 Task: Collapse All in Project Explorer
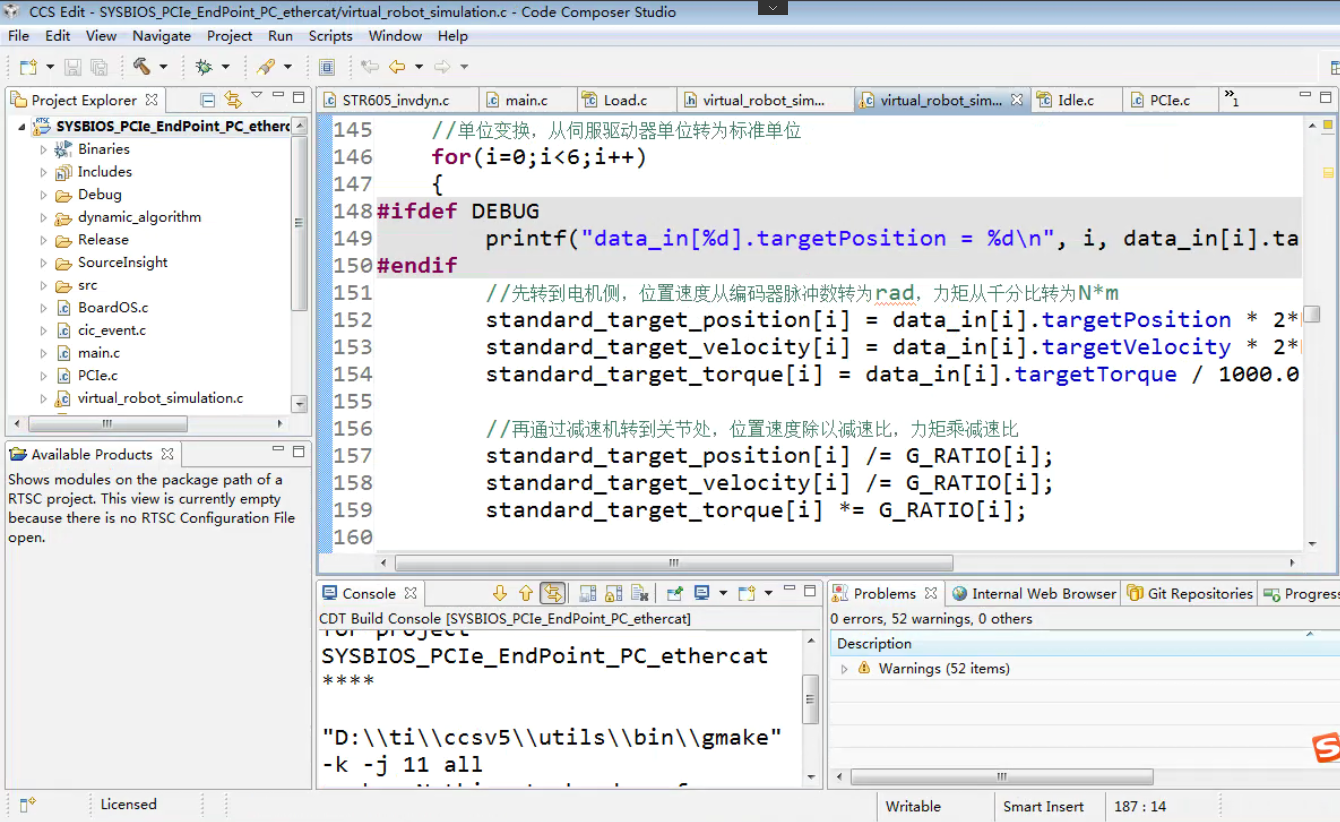pyautogui.click(x=207, y=99)
